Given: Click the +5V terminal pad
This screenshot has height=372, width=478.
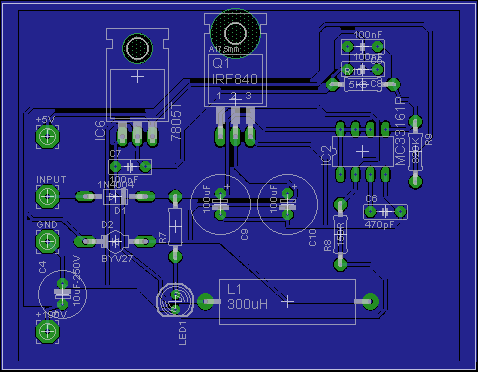Looking at the screenshot, I should (x=47, y=136).
